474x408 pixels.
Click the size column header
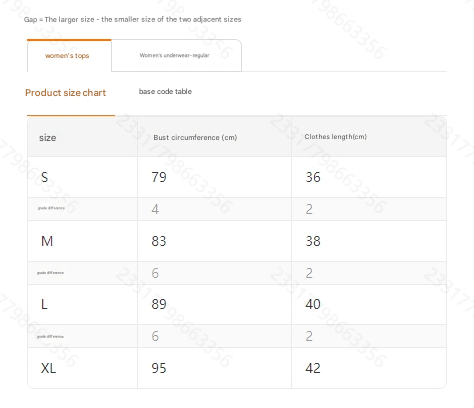click(x=48, y=138)
